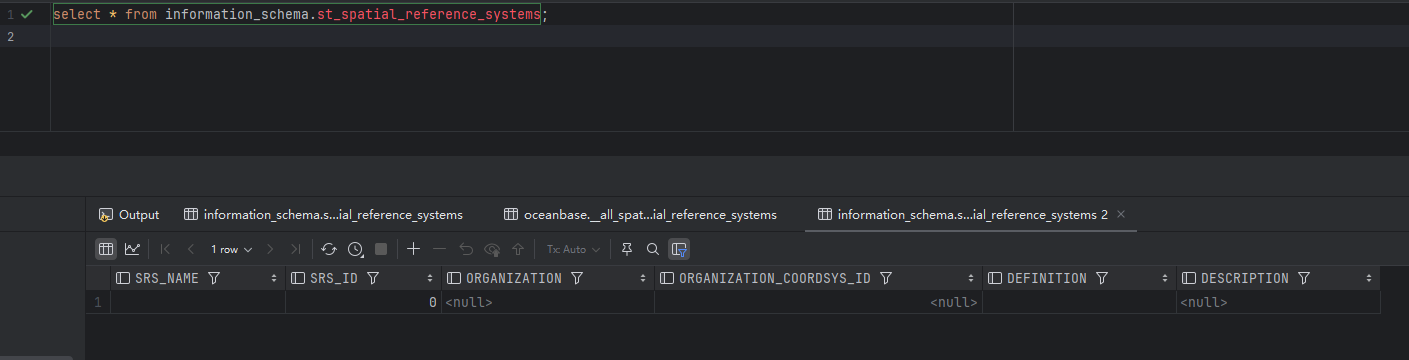
Task: Open search in result grid
Action: [x=653, y=249]
